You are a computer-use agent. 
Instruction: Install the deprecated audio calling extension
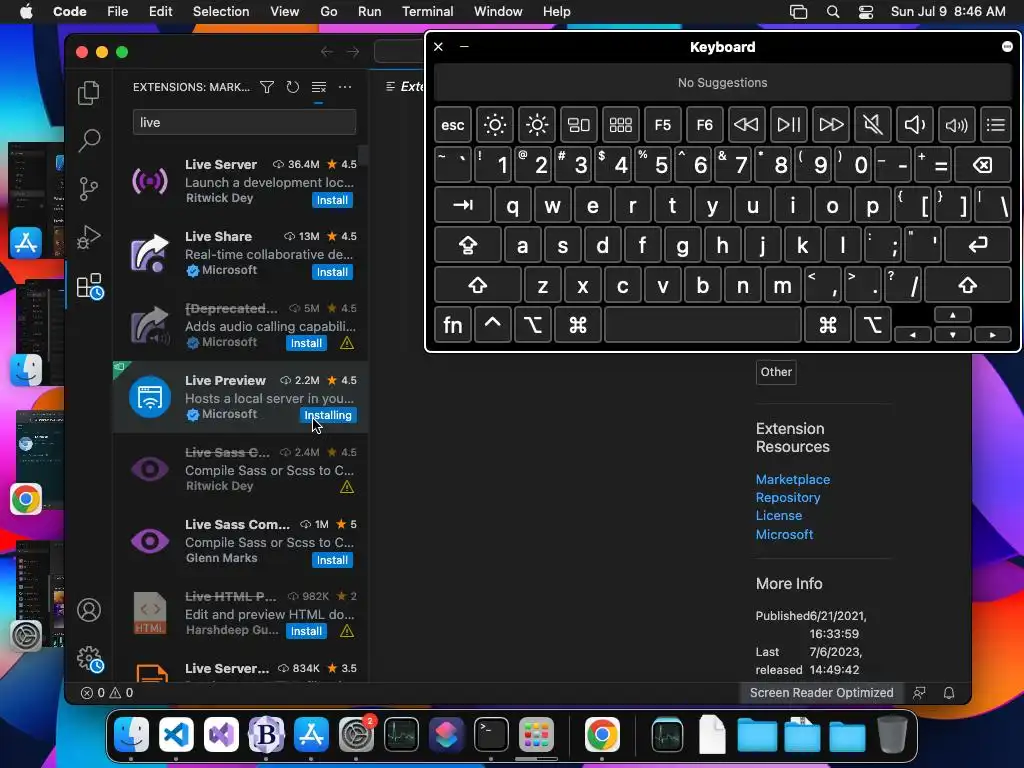306,343
